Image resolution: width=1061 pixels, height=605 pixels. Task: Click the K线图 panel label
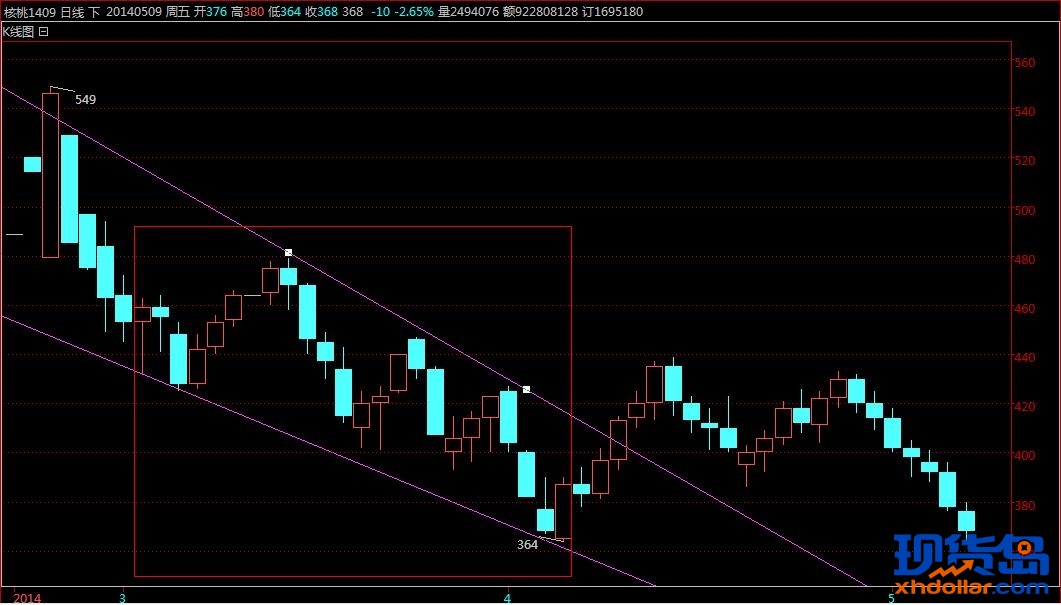[x=18, y=32]
